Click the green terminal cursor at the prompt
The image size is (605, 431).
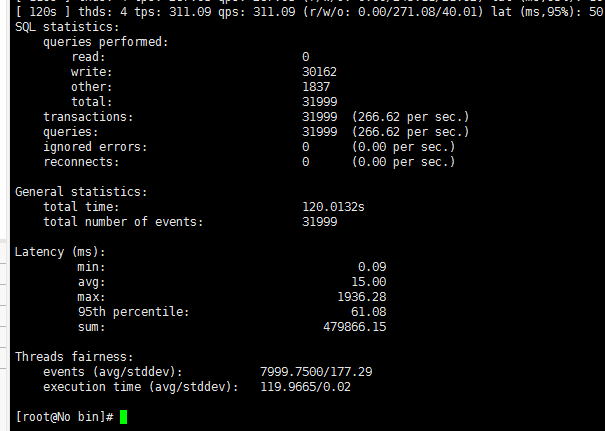[x=123, y=417]
